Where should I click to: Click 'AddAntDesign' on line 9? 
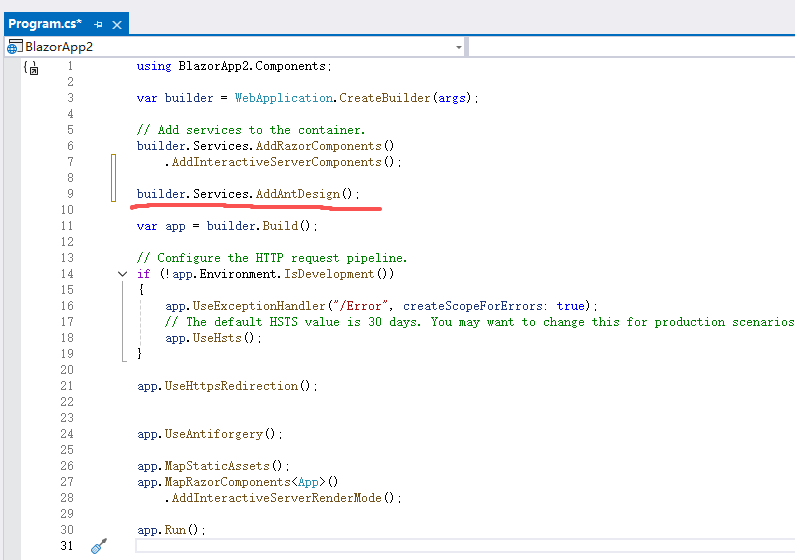click(298, 194)
